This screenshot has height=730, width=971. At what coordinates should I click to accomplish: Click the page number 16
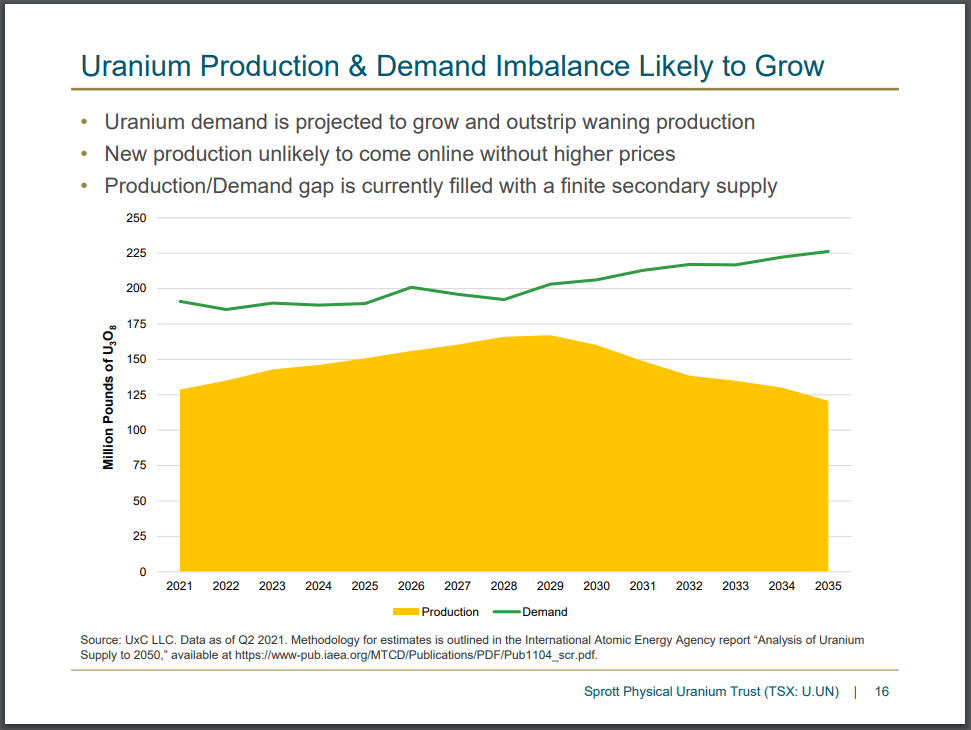coord(885,691)
